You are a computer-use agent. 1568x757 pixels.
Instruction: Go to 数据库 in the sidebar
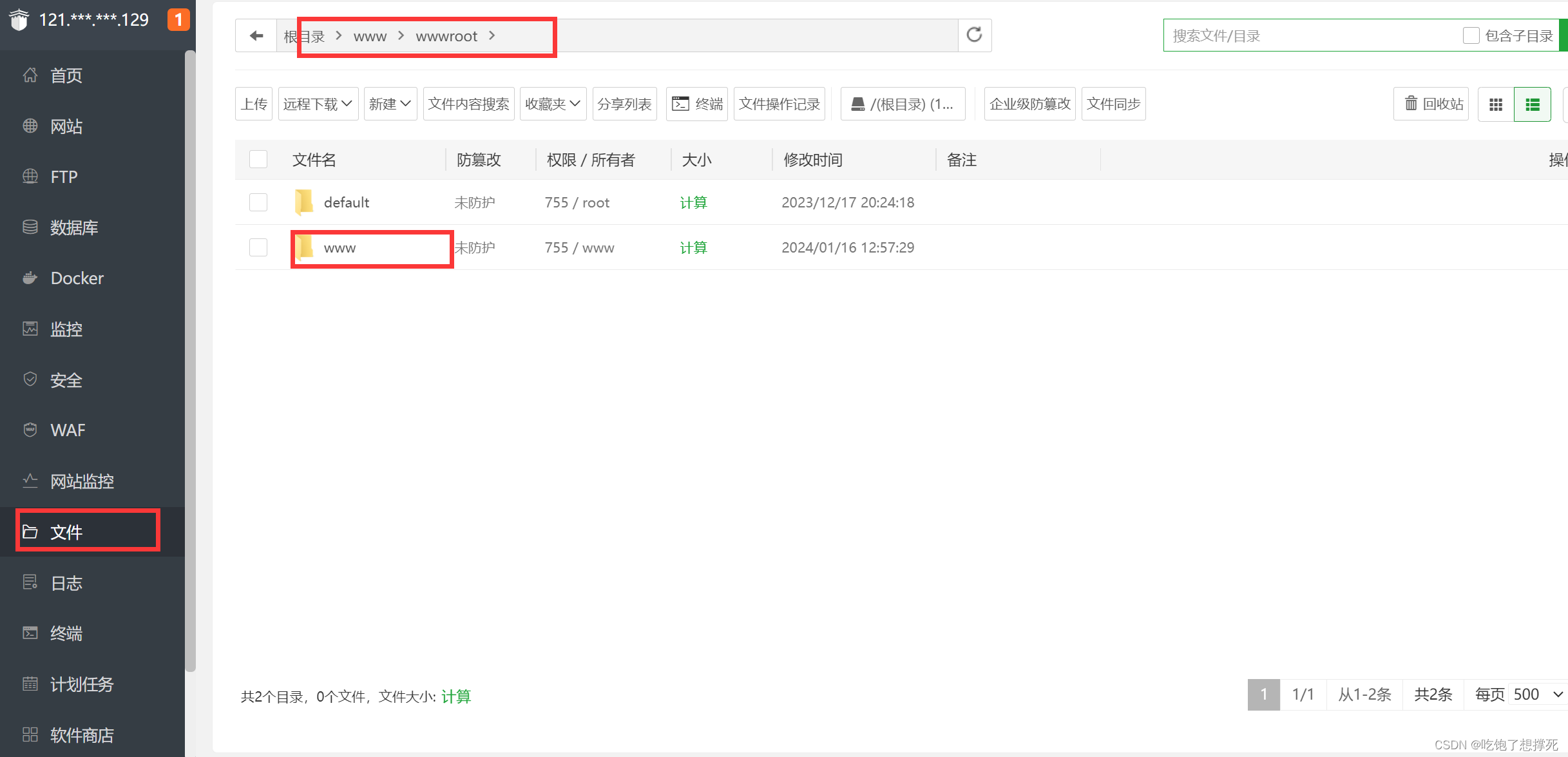[x=73, y=227]
